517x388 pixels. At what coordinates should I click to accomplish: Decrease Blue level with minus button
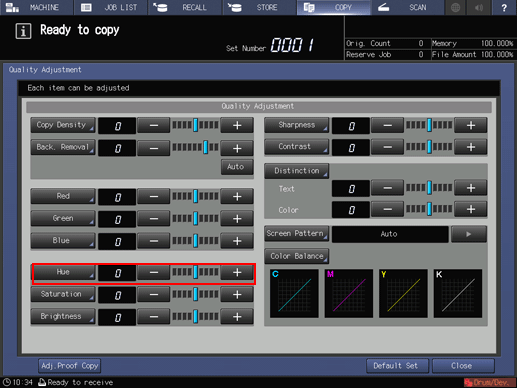[x=154, y=241]
